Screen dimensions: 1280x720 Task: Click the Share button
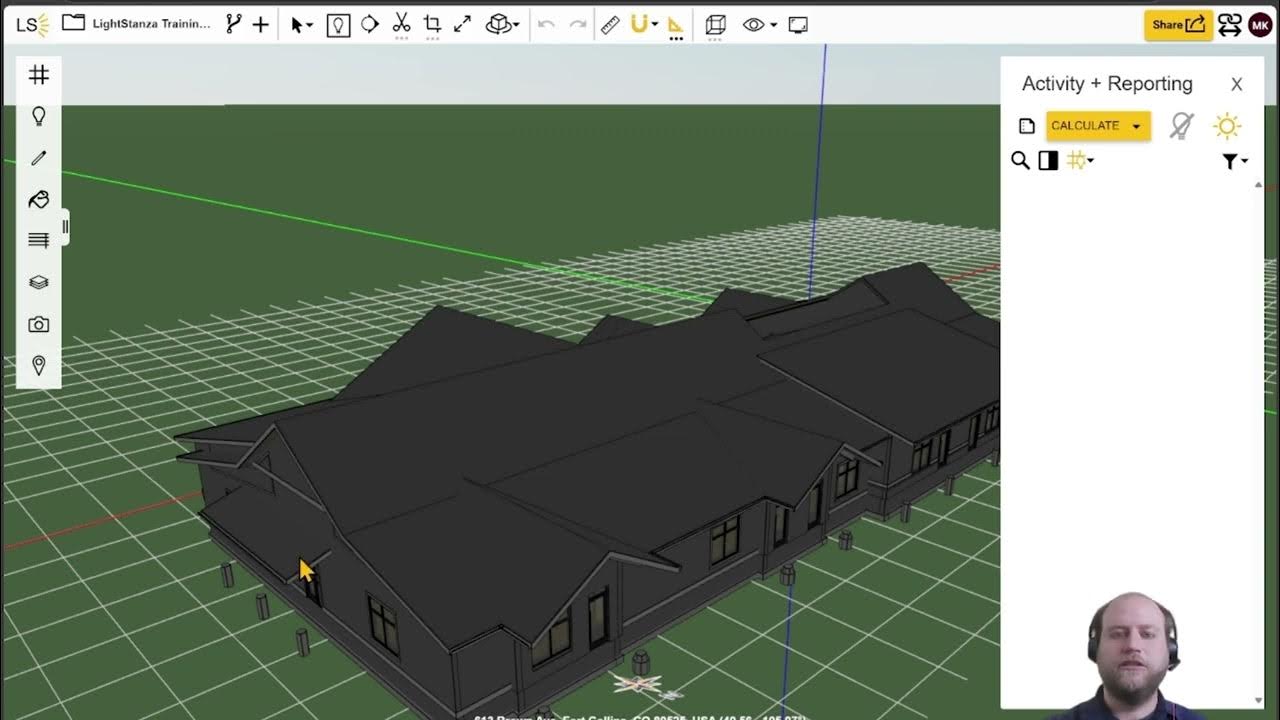tap(1178, 25)
